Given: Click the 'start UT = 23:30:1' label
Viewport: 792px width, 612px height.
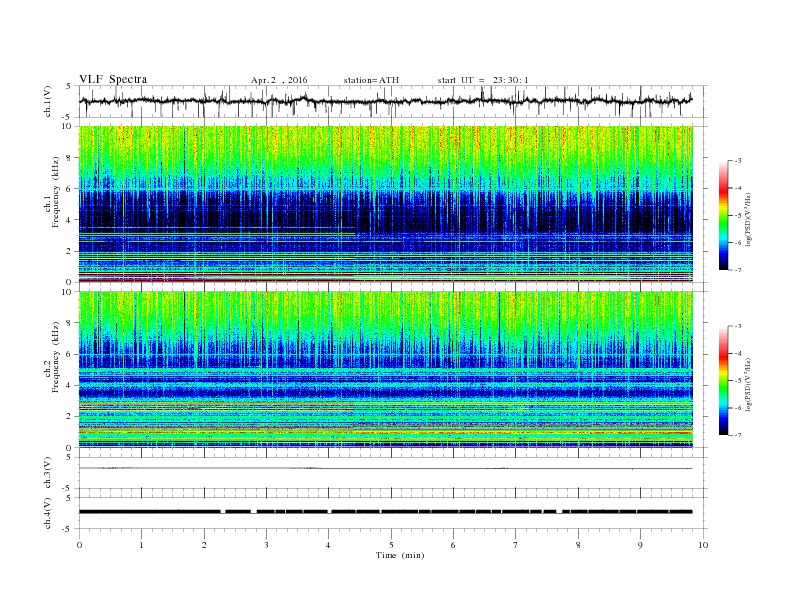Looking at the screenshot, I should (483, 80).
